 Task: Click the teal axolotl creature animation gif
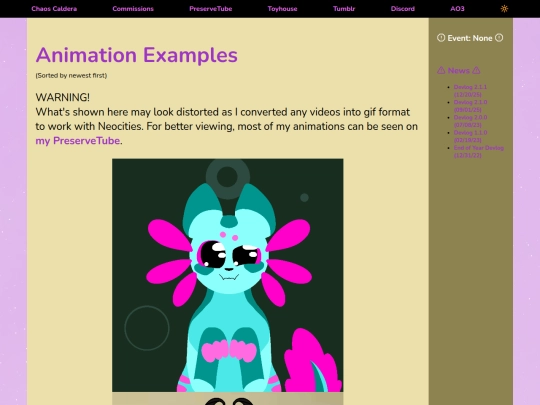[x=227, y=275]
